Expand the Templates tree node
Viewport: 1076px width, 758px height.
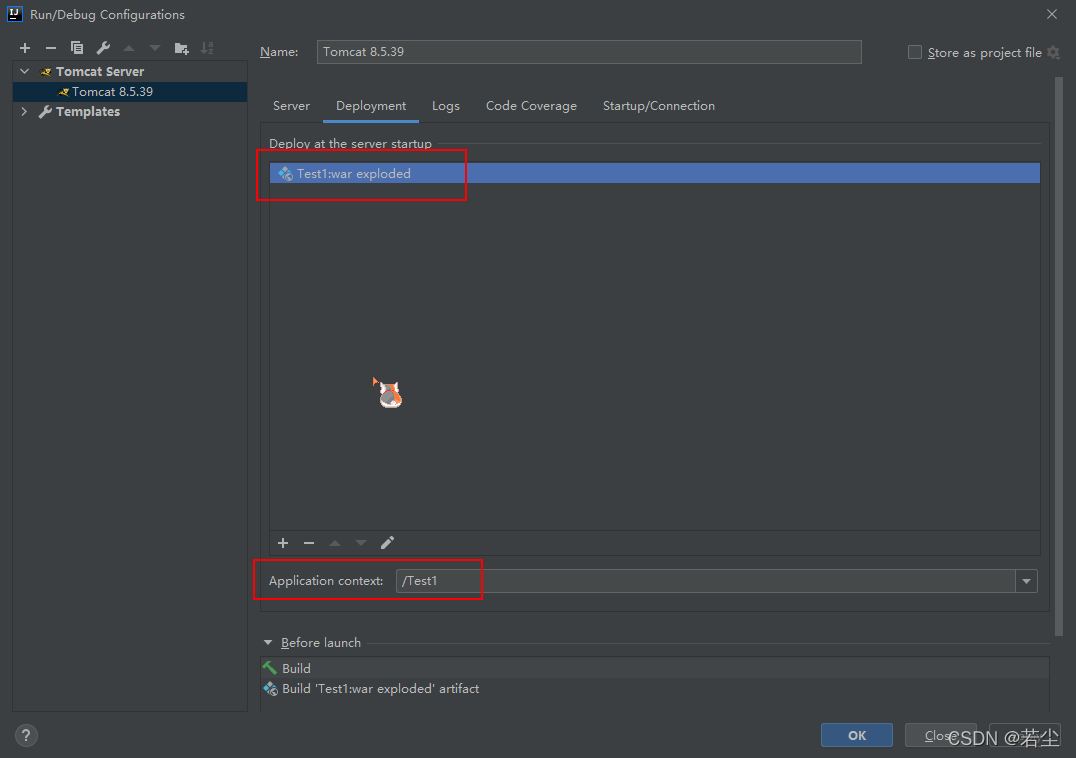click(25, 111)
